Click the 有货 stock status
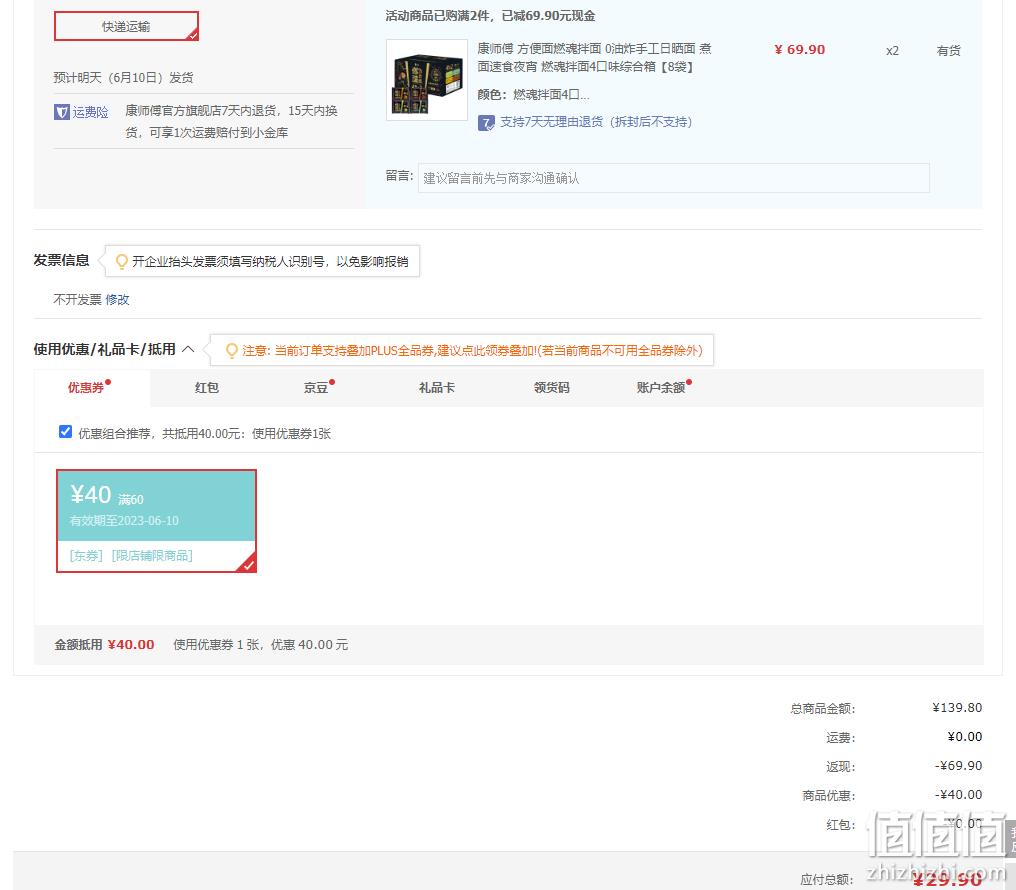Screen dimensions: 1016x890 (949, 51)
